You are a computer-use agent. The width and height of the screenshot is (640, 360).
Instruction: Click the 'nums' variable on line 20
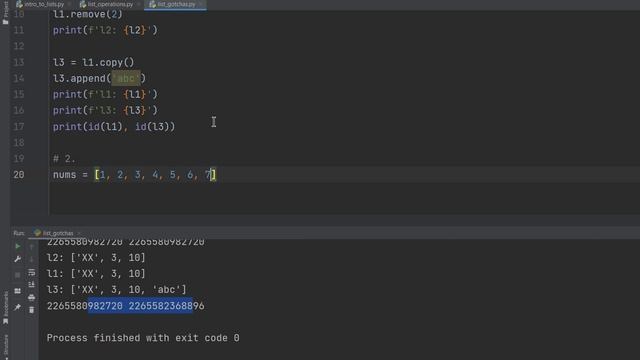point(64,175)
